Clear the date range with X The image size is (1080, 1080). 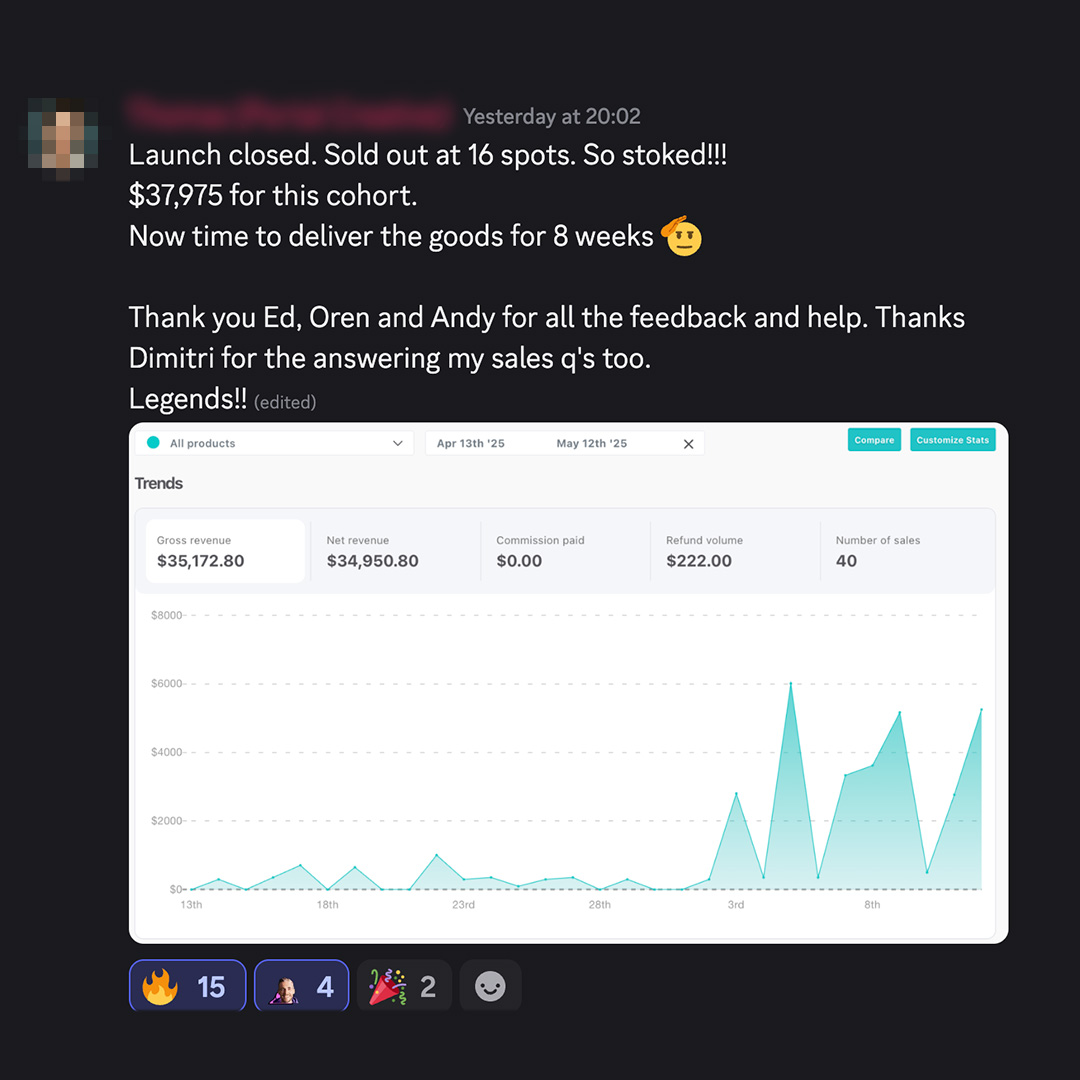tap(688, 444)
